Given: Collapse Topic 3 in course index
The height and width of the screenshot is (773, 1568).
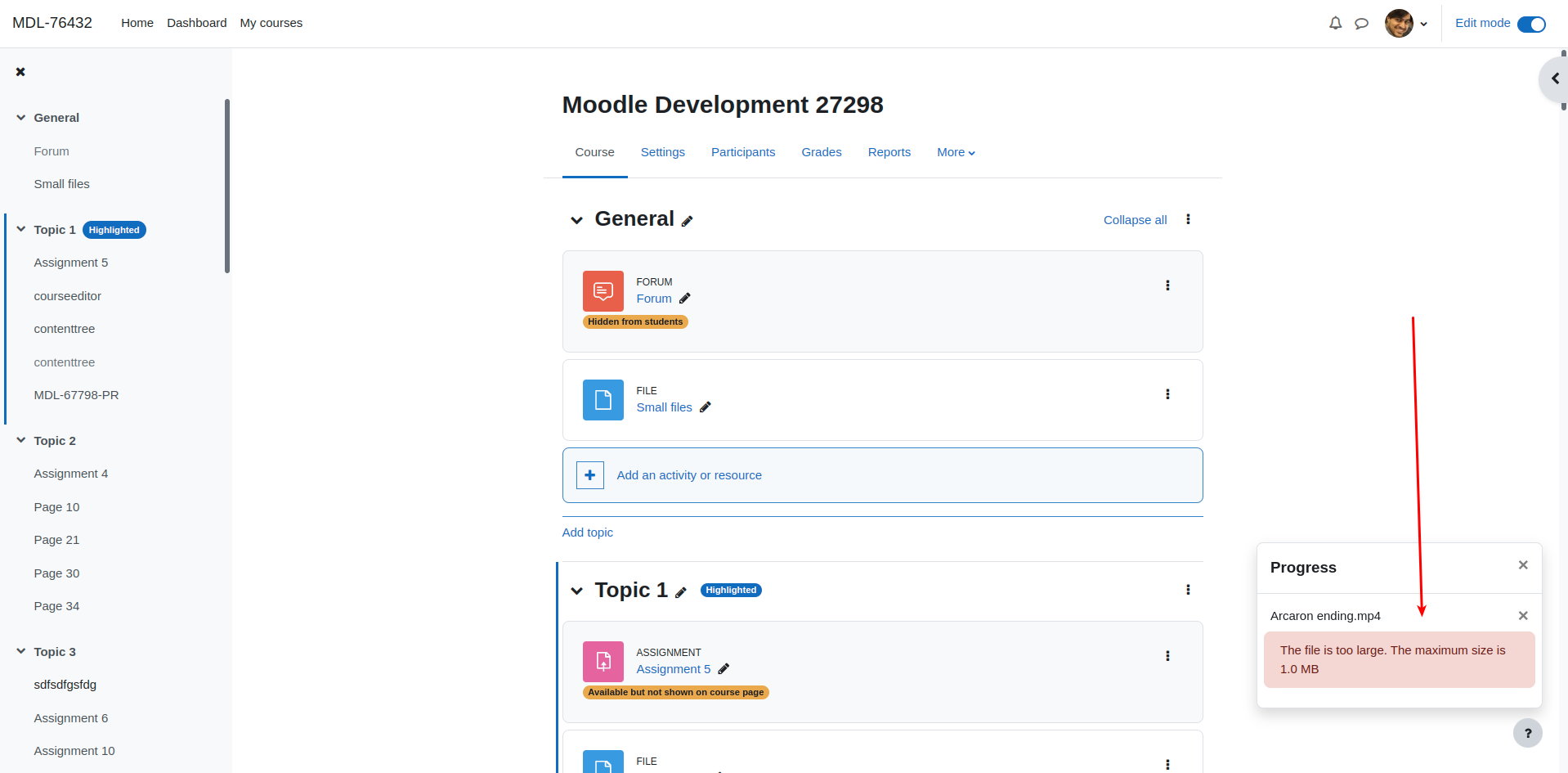Looking at the screenshot, I should [x=21, y=652].
